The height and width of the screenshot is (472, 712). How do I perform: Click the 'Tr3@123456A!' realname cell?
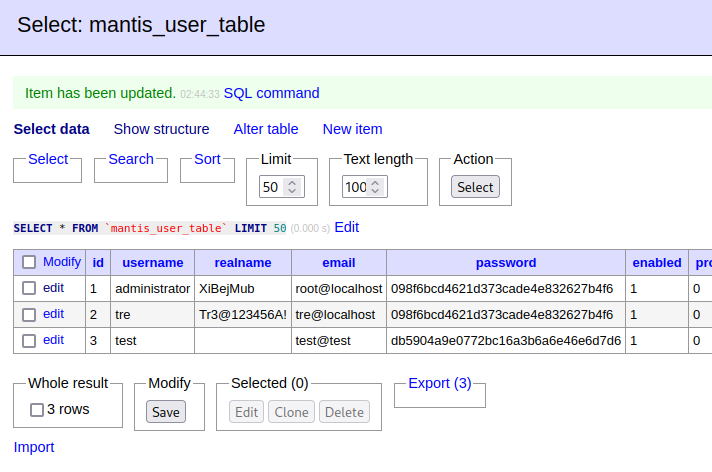tap(243, 314)
